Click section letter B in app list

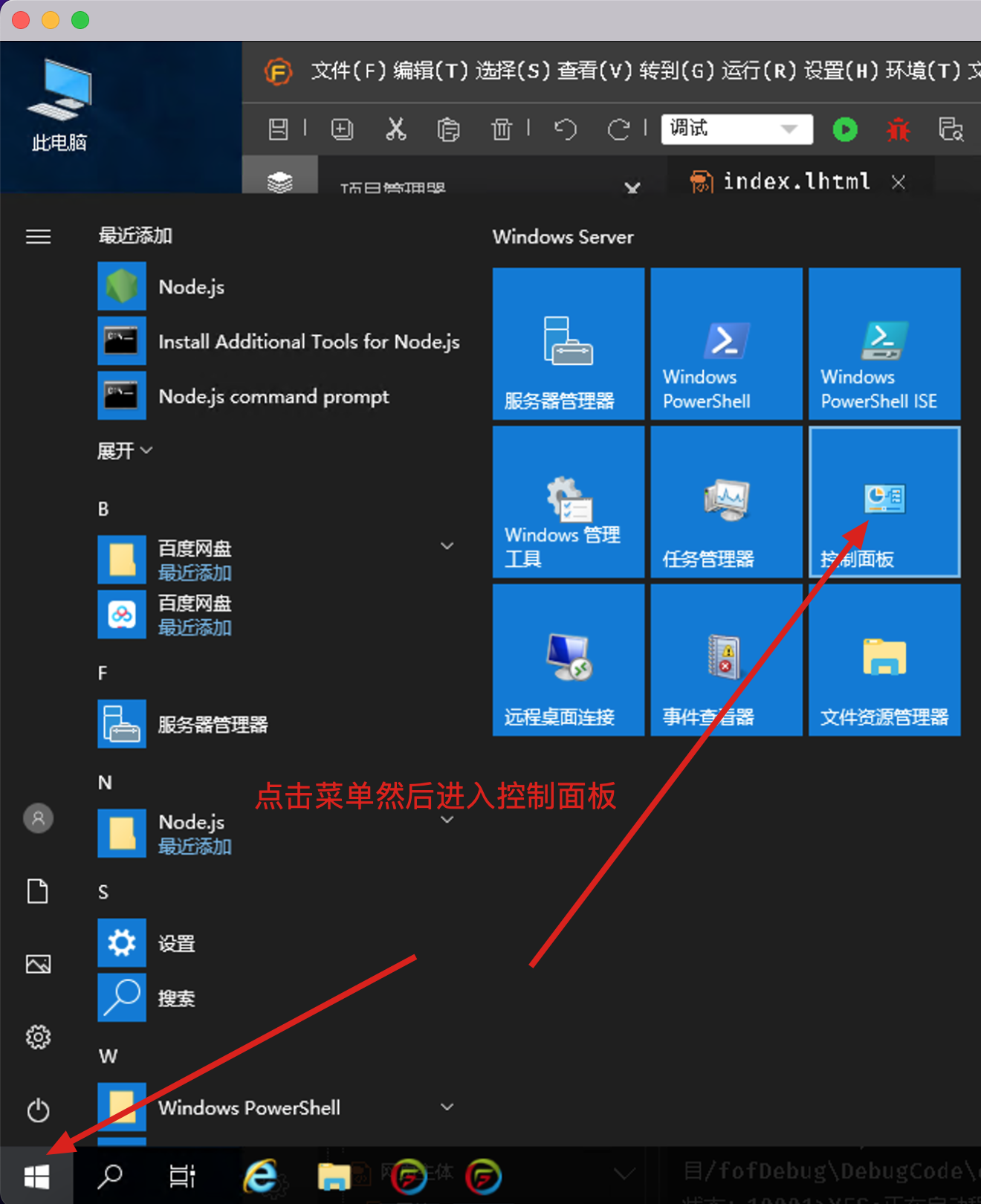pos(103,509)
